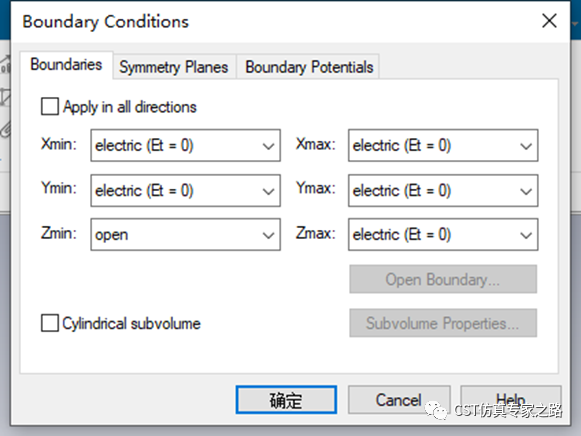Viewport: 581px width, 436px height.
Task: Click the Open Boundary... button
Action: [443, 279]
